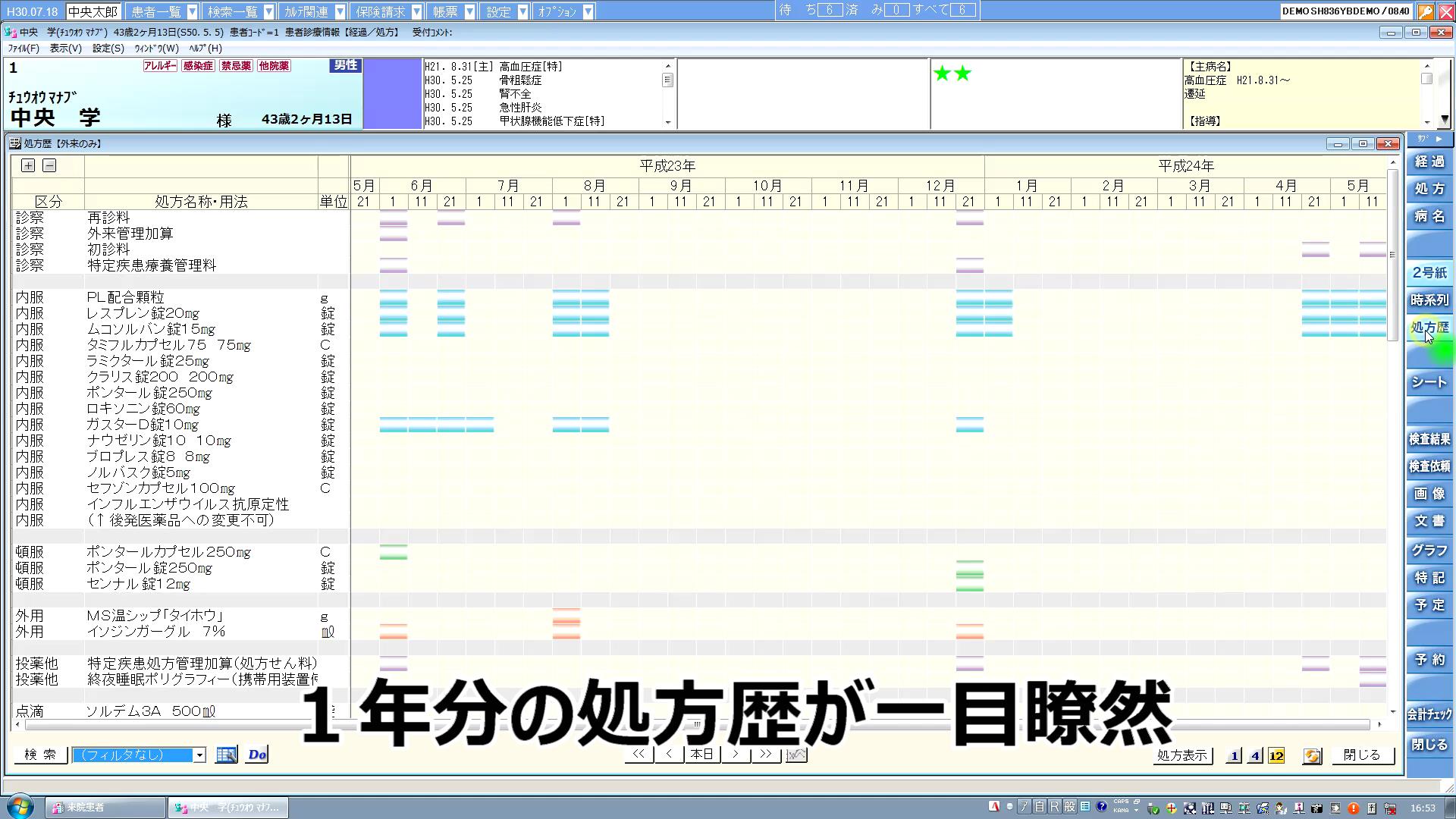
Task: Click the アレルギー indicator tag
Action: (160, 66)
